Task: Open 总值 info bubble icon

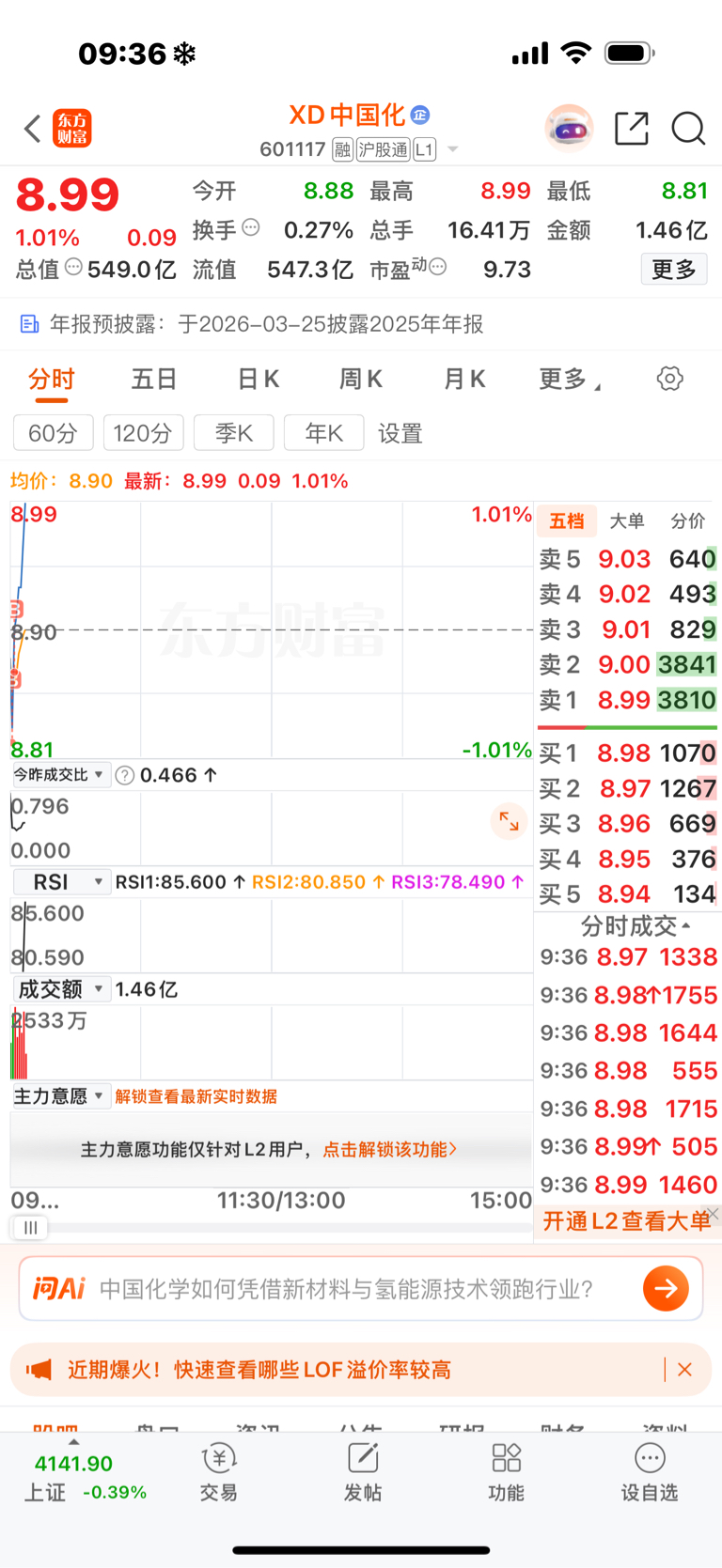Action: [x=73, y=267]
